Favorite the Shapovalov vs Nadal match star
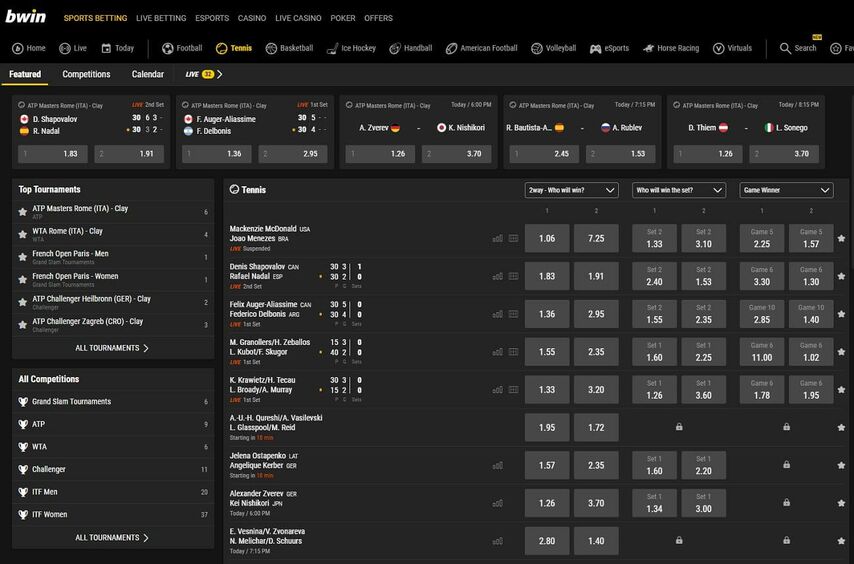 [841, 277]
